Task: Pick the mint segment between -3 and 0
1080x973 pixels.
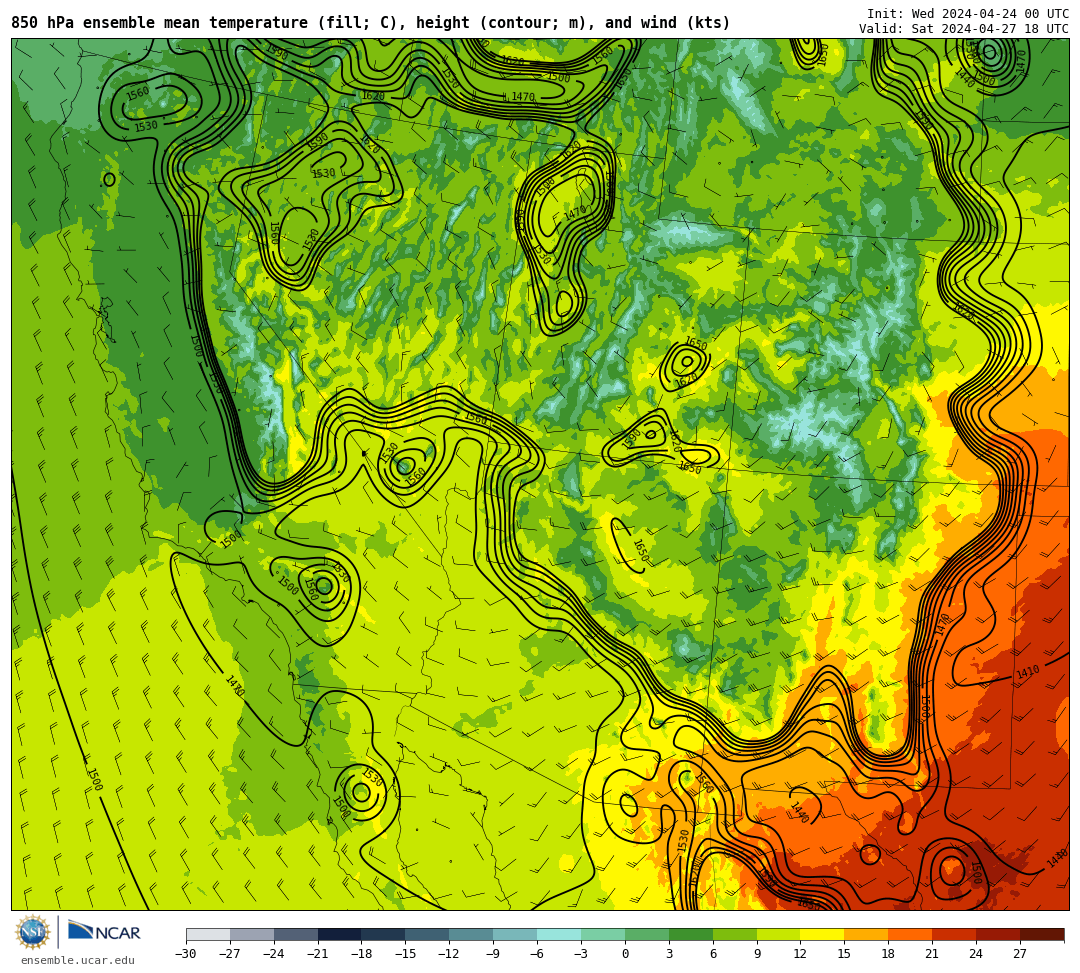Action: (603, 934)
